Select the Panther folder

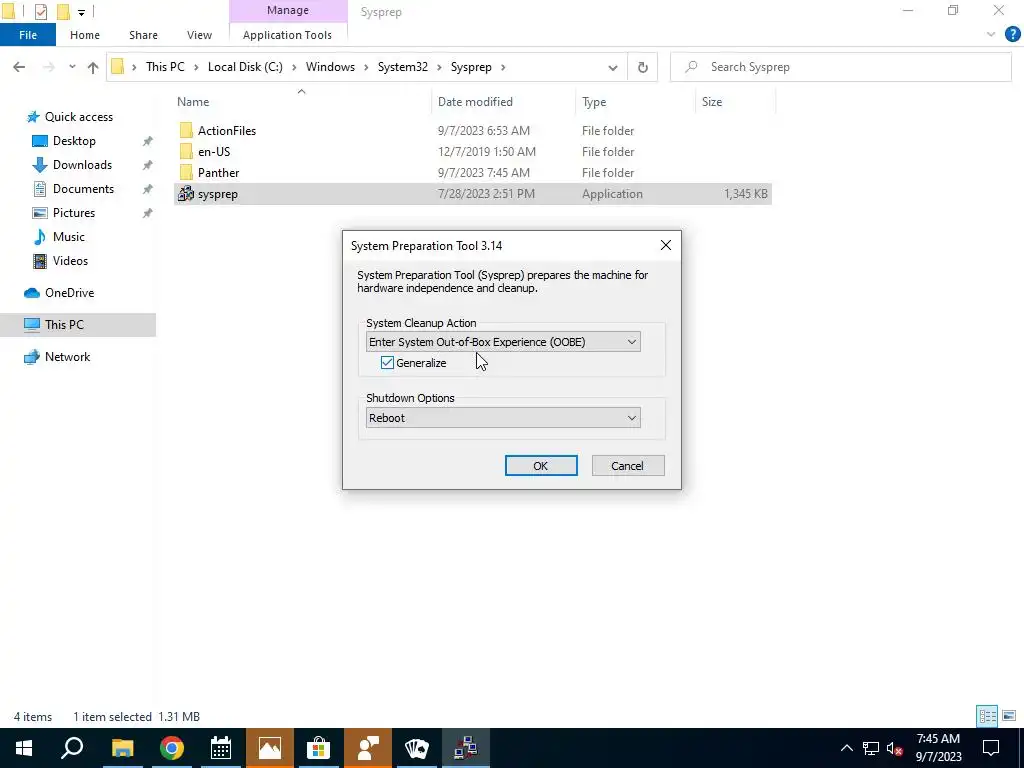coord(218,172)
